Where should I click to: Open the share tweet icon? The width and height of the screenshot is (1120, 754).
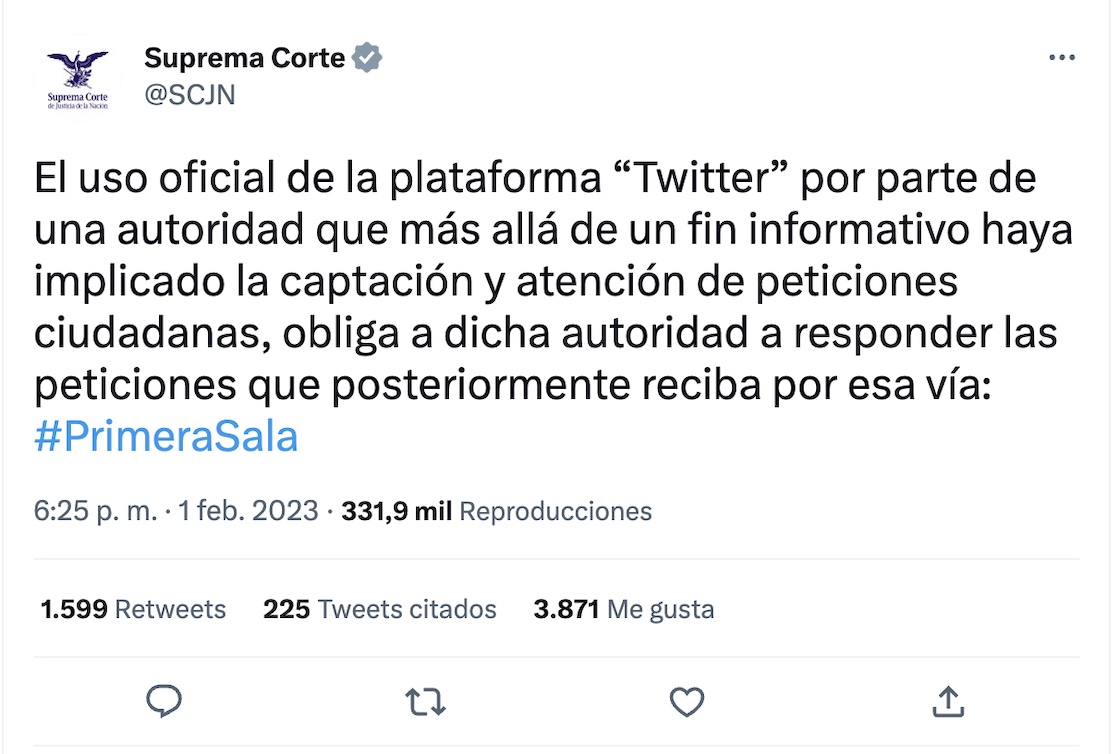click(947, 702)
